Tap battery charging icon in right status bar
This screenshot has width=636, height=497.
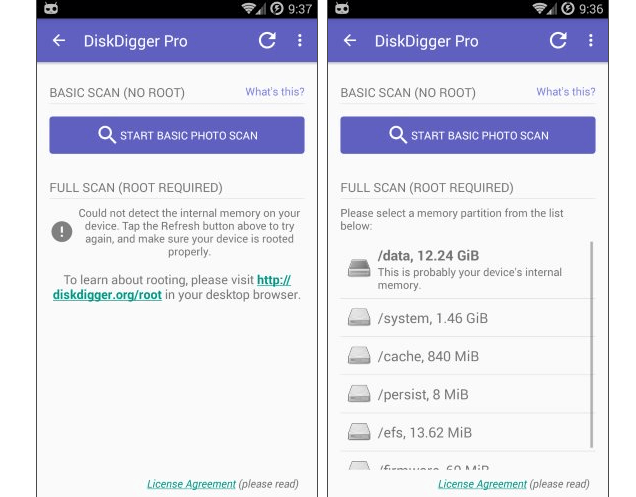pos(568,8)
